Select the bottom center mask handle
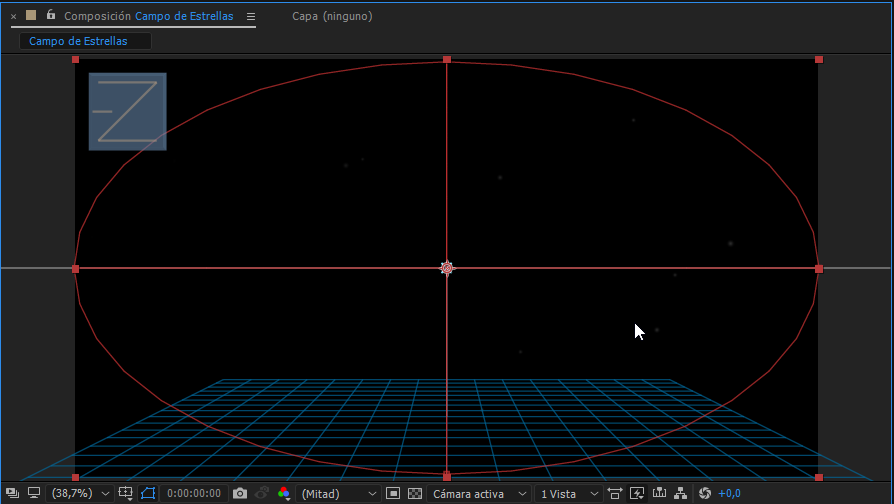This screenshot has height=504, width=894. pos(447,476)
